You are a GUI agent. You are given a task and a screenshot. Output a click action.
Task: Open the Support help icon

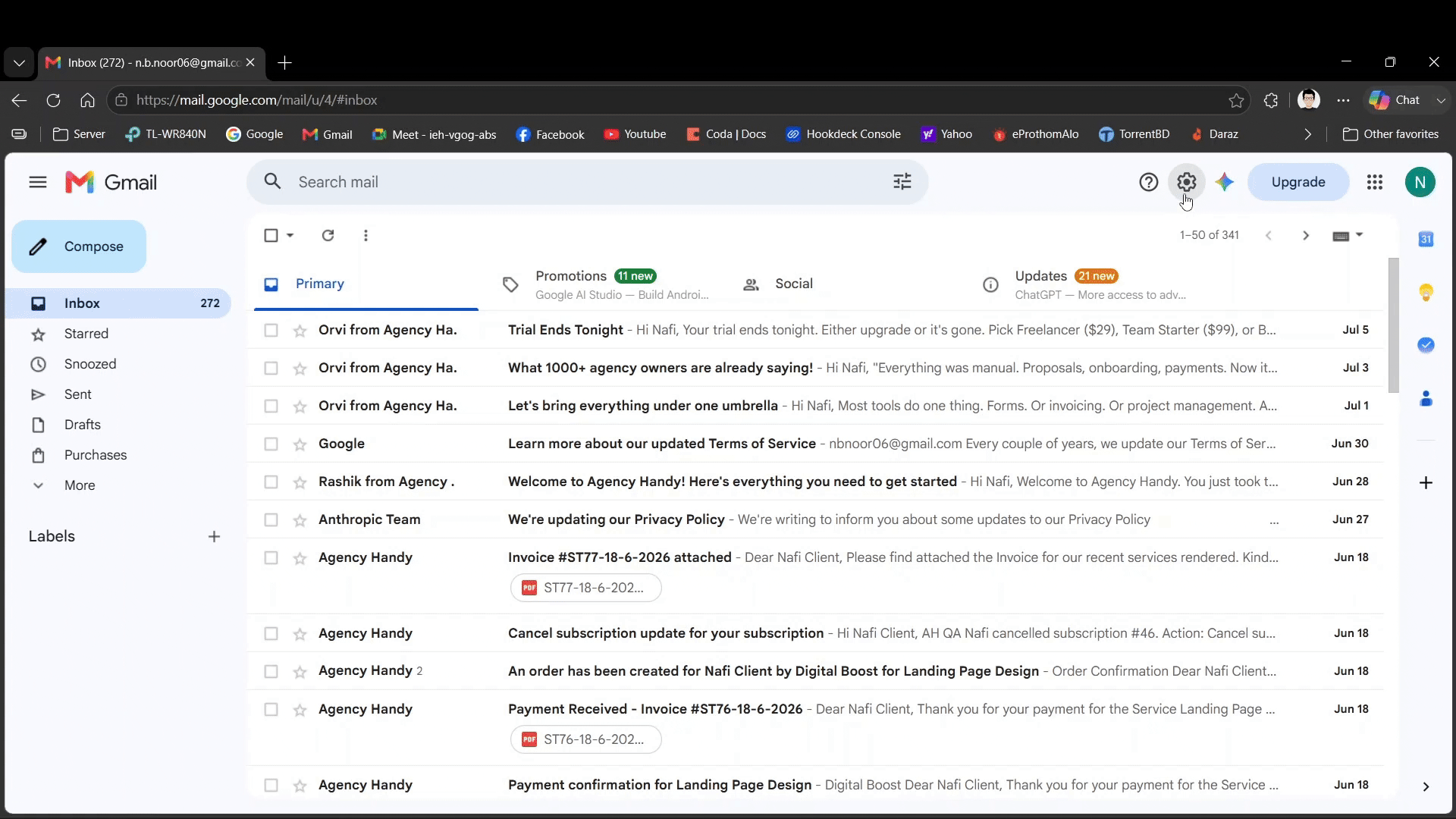pos(1148,182)
